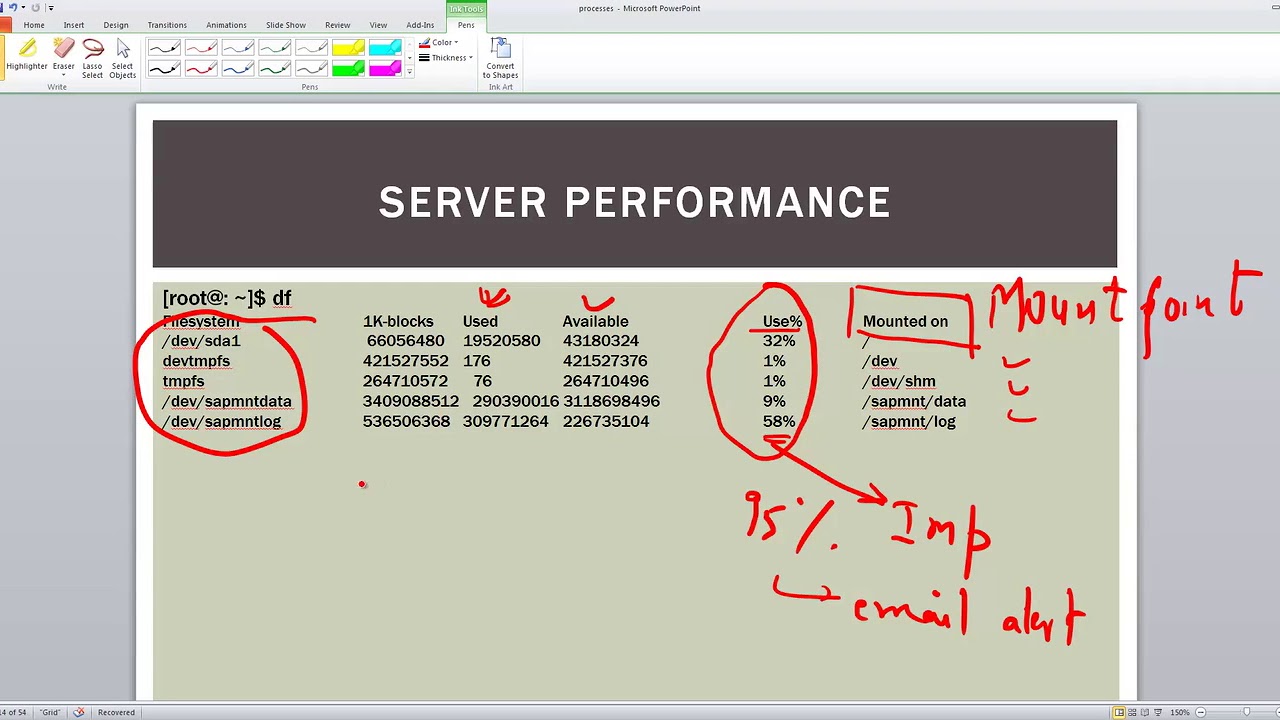
Task: Pick the thick green pen
Action: tap(275, 68)
